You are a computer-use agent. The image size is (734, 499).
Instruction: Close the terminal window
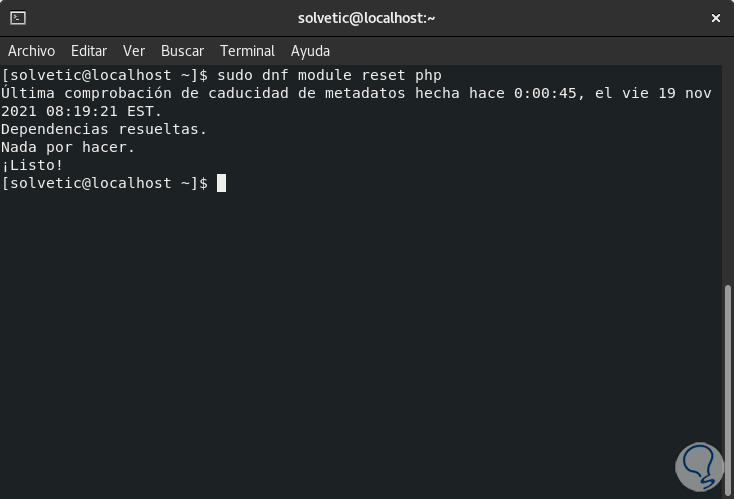click(x=715, y=18)
